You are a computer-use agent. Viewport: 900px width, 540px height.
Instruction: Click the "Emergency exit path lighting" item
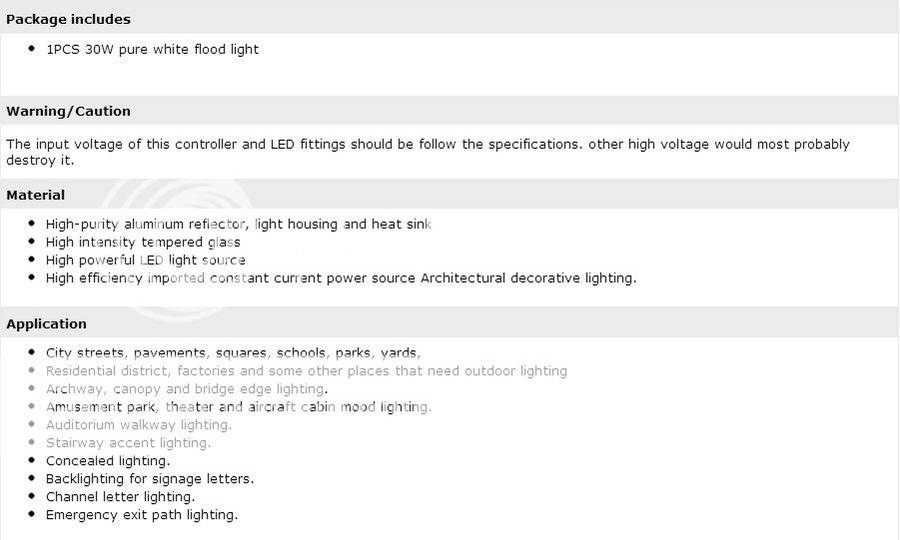[141, 515]
